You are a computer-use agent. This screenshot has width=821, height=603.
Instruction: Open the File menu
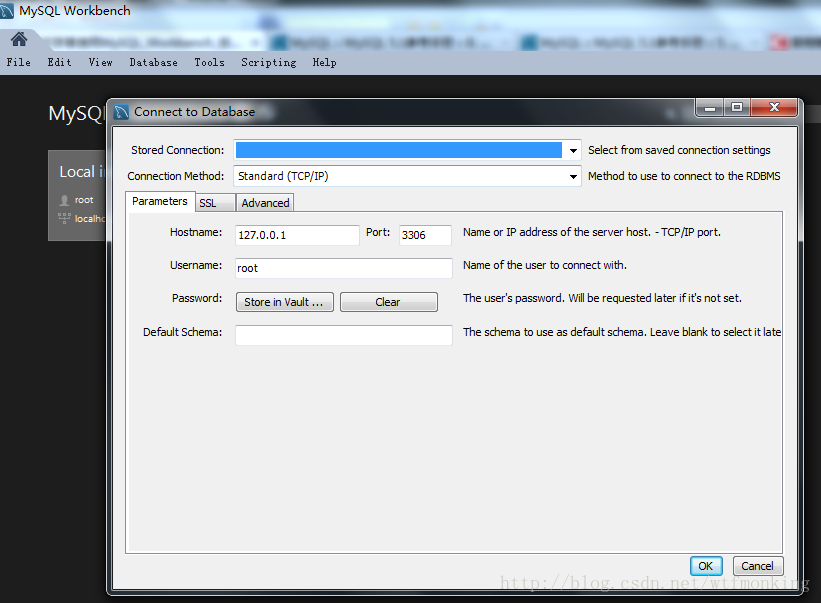18,62
